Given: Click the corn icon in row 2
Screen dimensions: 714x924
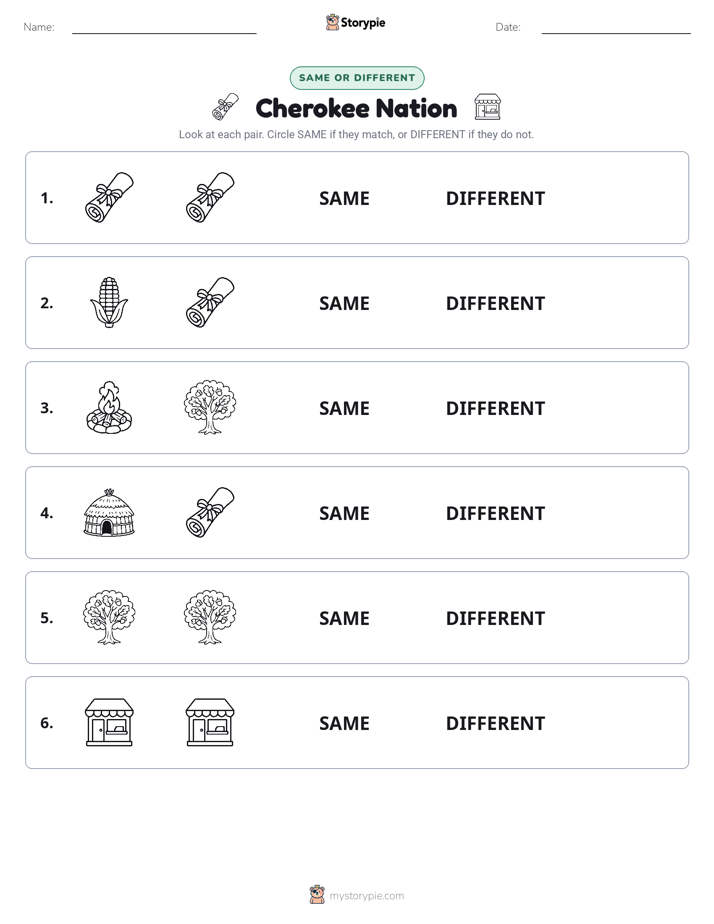Looking at the screenshot, I should click(109, 302).
